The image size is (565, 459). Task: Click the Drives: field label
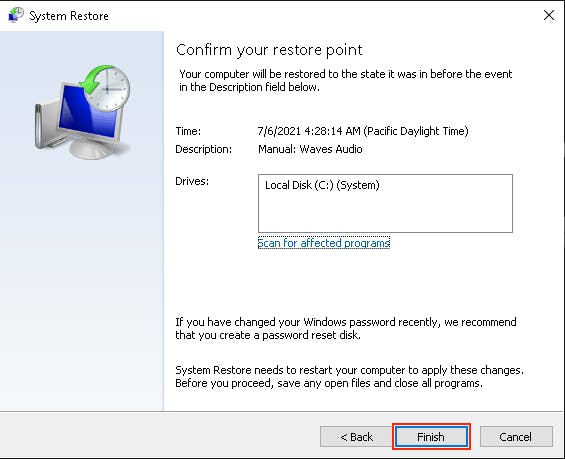(x=192, y=181)
